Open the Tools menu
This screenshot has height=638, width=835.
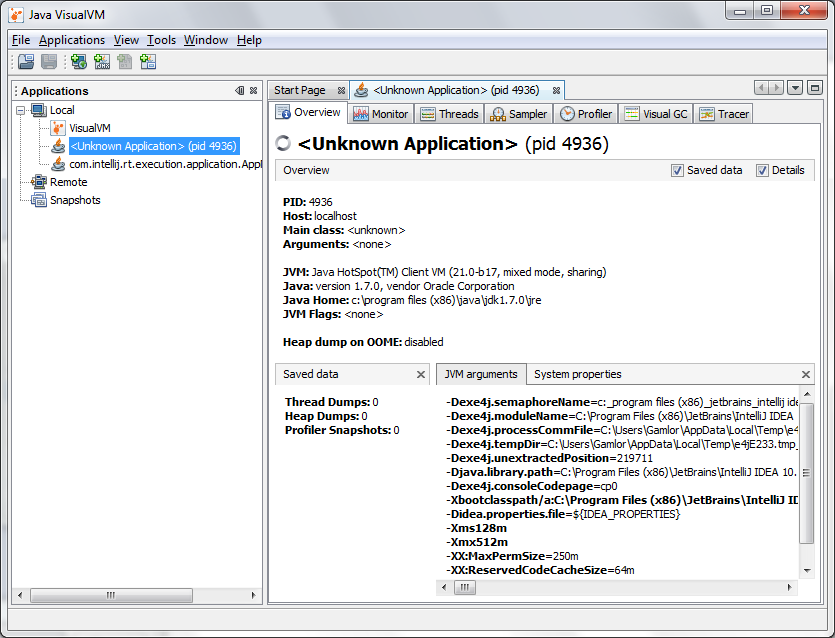click(161, 40)
